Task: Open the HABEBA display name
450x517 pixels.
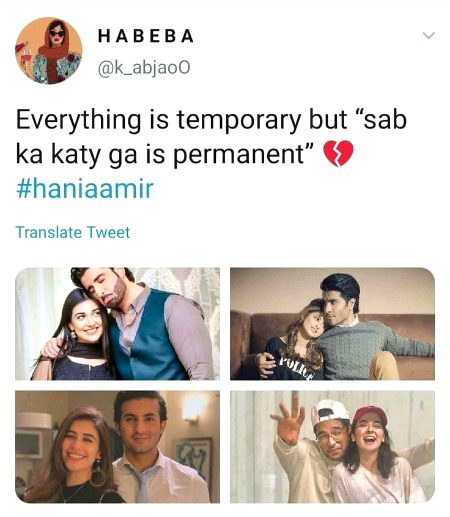Action: coord(146,36)
